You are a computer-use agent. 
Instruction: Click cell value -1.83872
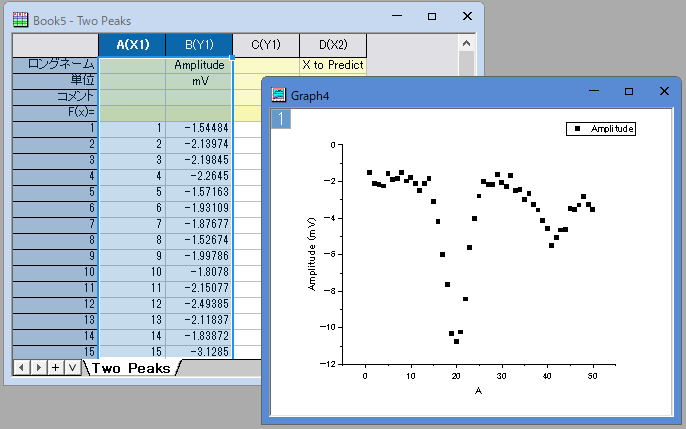199,337
